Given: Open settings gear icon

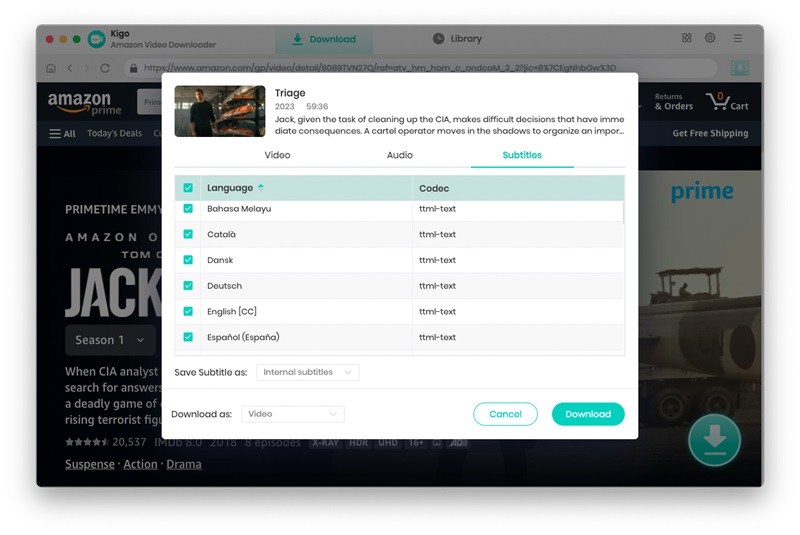Looking at the screenshot, I should (x=710, y=38).
